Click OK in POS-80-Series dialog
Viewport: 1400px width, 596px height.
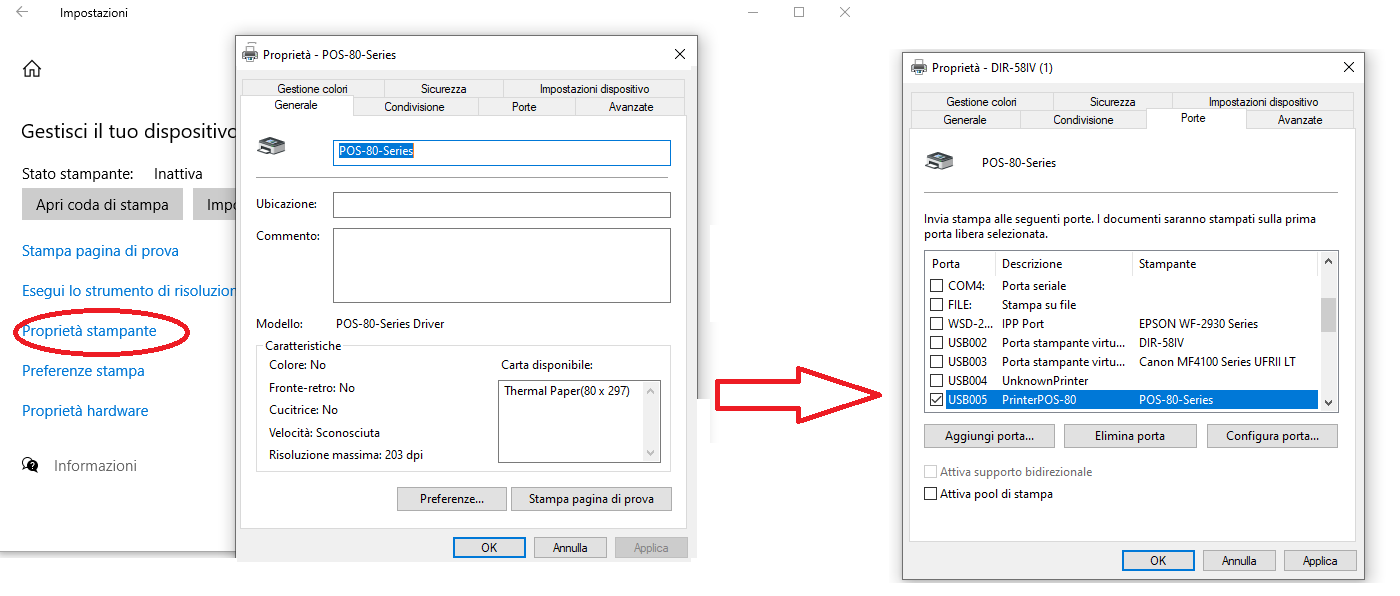pyautogui.click(x=489, y=548)
